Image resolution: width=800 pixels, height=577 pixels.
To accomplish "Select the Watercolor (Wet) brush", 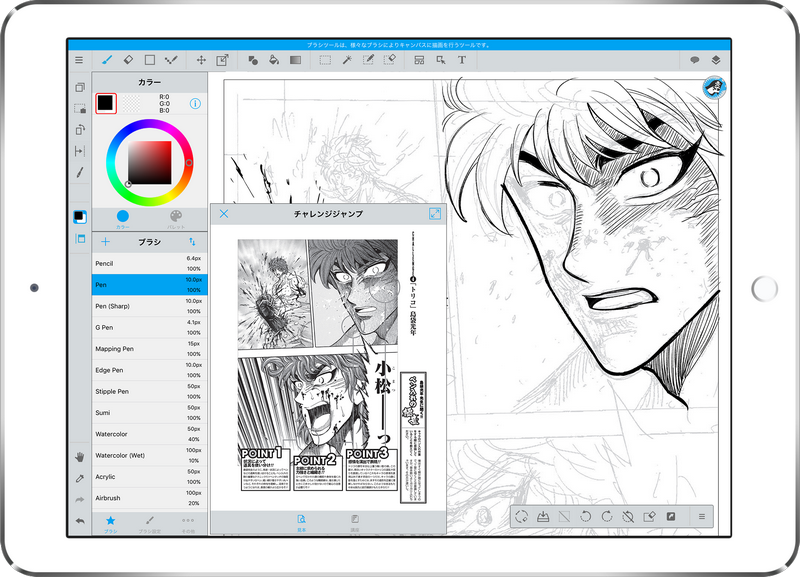I will click(x=149, y=456).
